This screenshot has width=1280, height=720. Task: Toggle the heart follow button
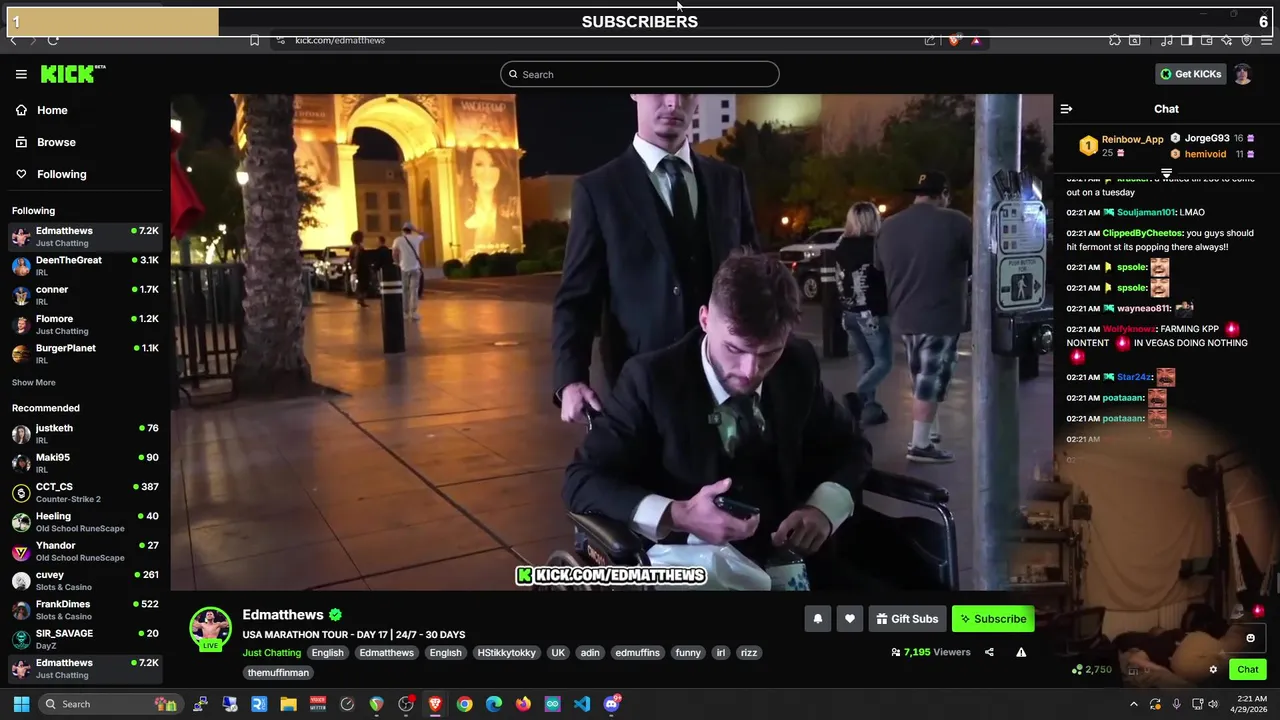click(x=850, y=619)
